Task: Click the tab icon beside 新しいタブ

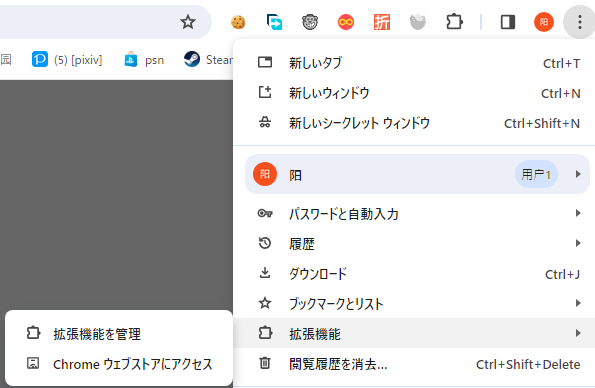Action: 265,62
